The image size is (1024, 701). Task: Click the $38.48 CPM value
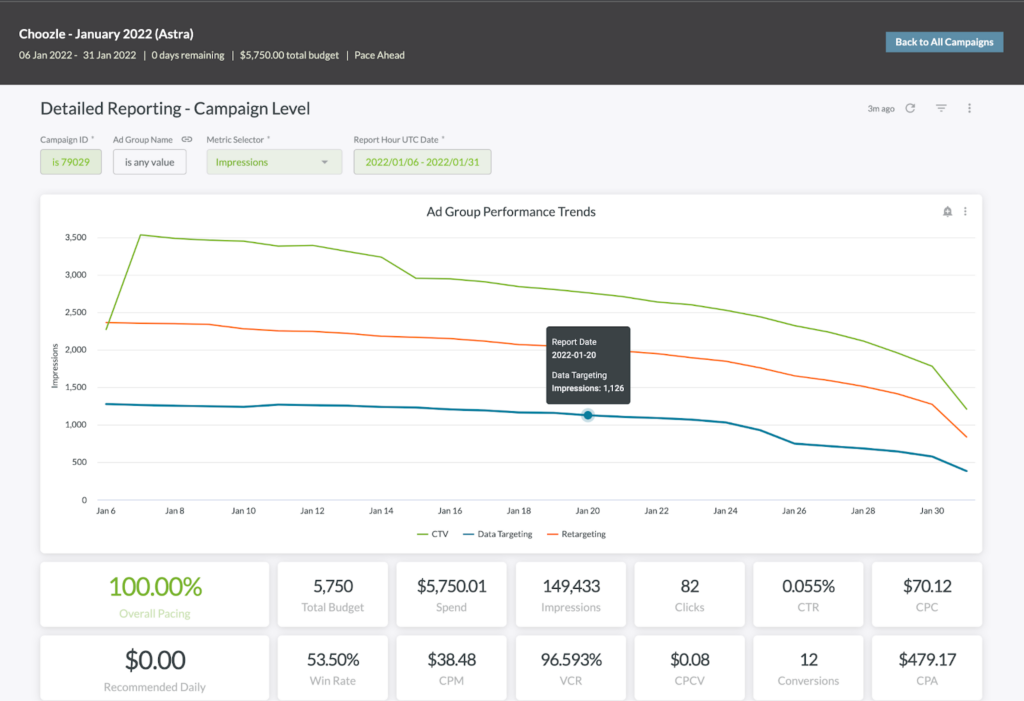(451, 660)
